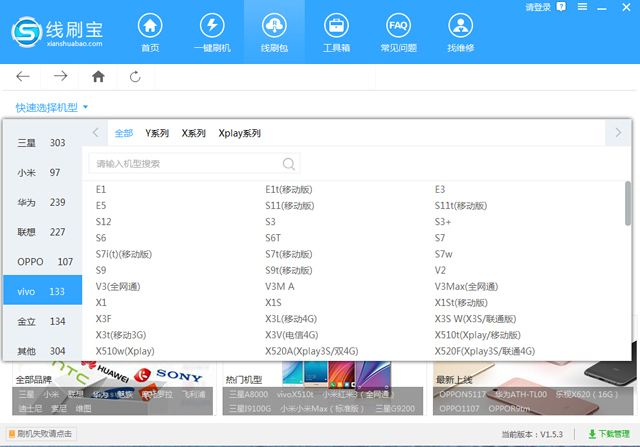Image resolution: width=640 pixels, height=447 pixels.
Task: Open 下载管理 download manager
Action: [x=609, y=434]
